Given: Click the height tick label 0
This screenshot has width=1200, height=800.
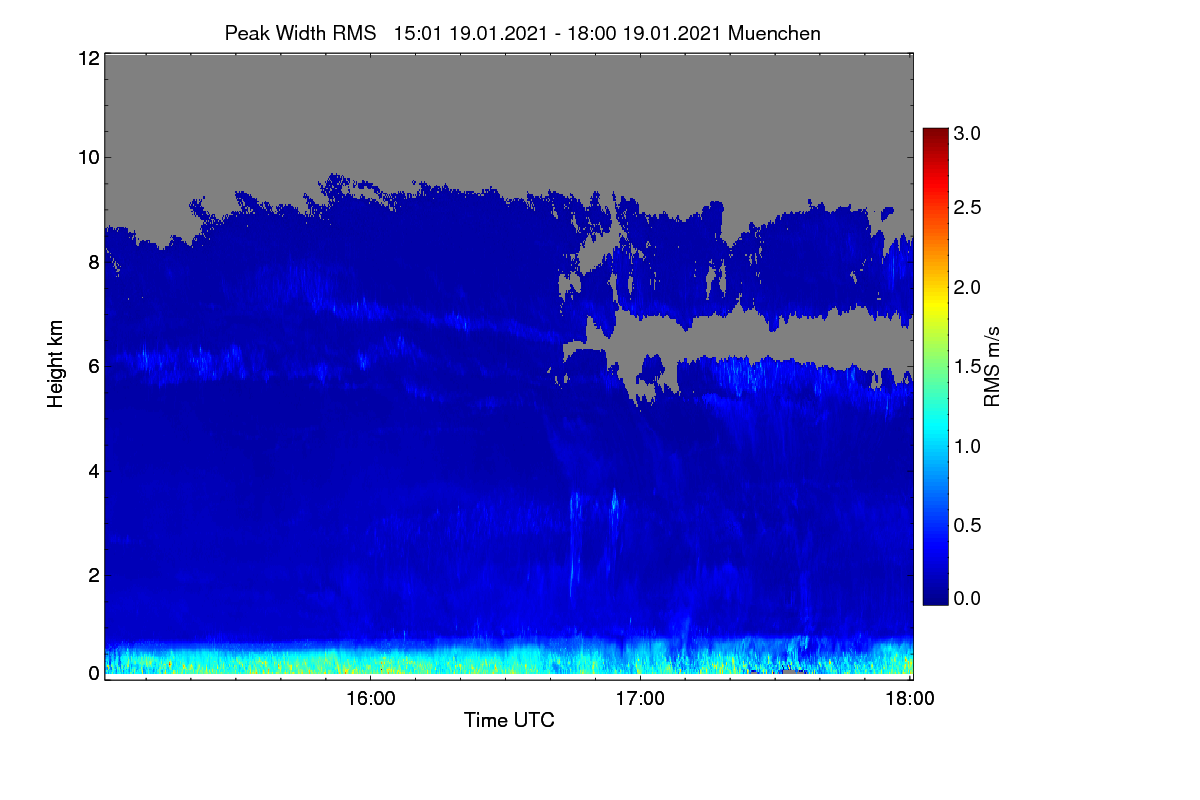Looking at the screenshot, I should pos(93,673).
